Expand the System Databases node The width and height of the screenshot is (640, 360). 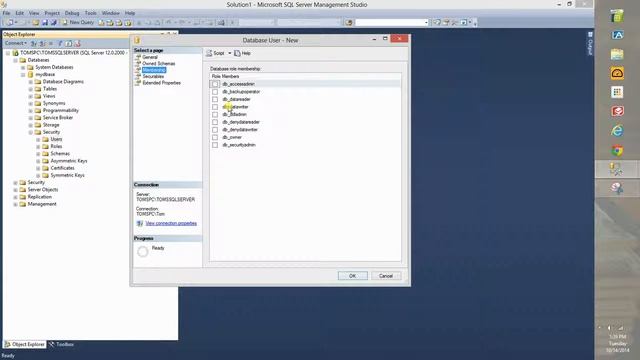coord(23,67)
